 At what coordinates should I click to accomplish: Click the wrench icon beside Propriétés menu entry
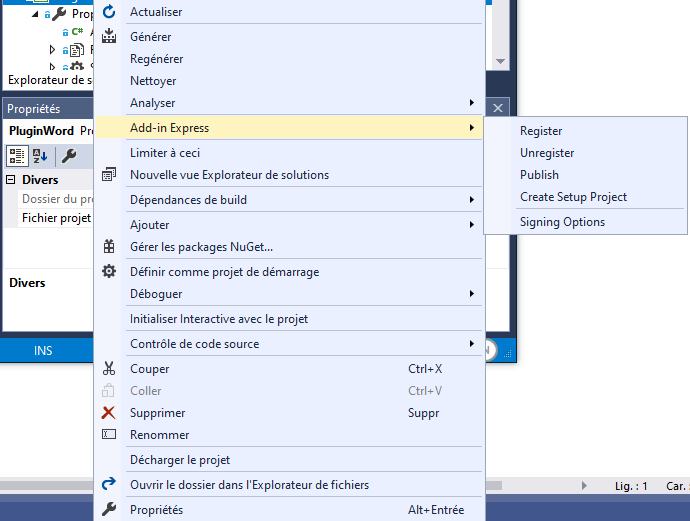tap(109, 510)
